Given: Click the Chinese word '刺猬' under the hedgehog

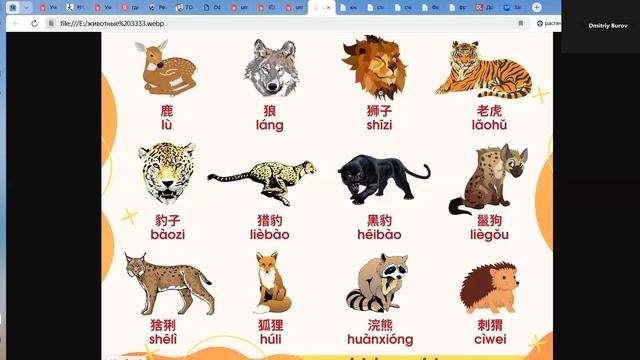Looking at the screenshot, I should pos(490,325).
